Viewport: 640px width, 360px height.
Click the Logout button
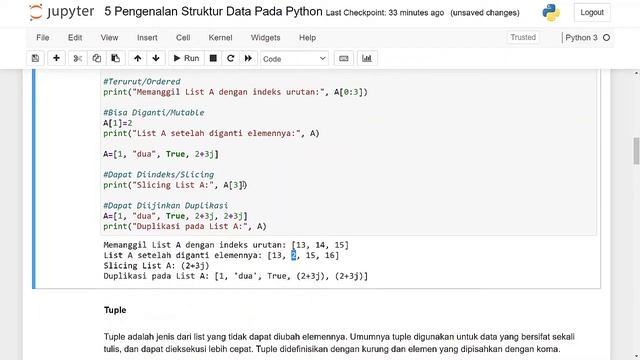pos(592,13)
